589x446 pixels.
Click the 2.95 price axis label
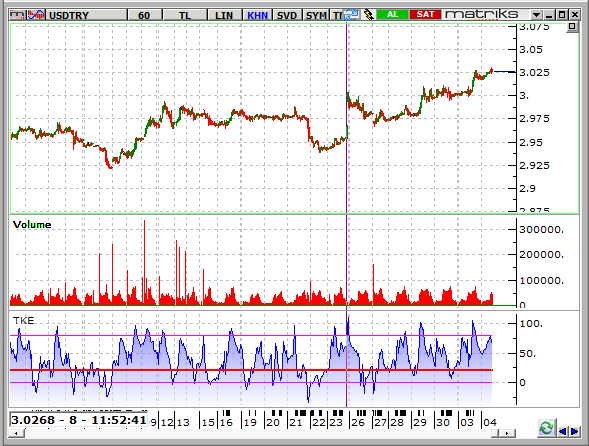(x=531, y=142)
